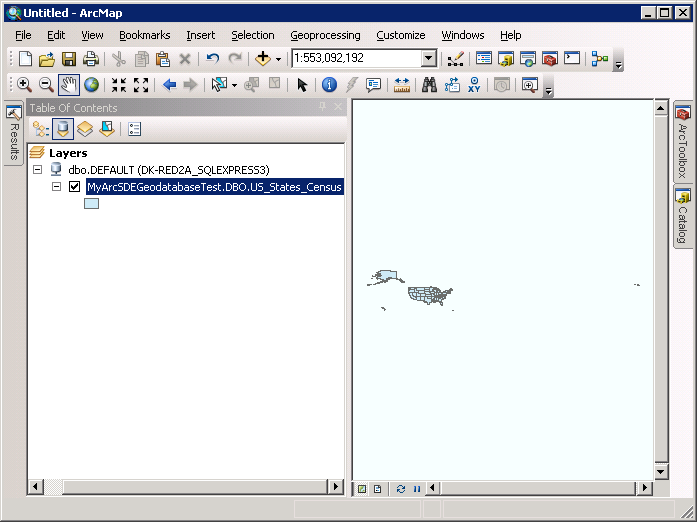The height and width of the screenshot is (522, 697).
Task: Toggle auto-hide pin on Table Of Contents
Action: [322, 107]
